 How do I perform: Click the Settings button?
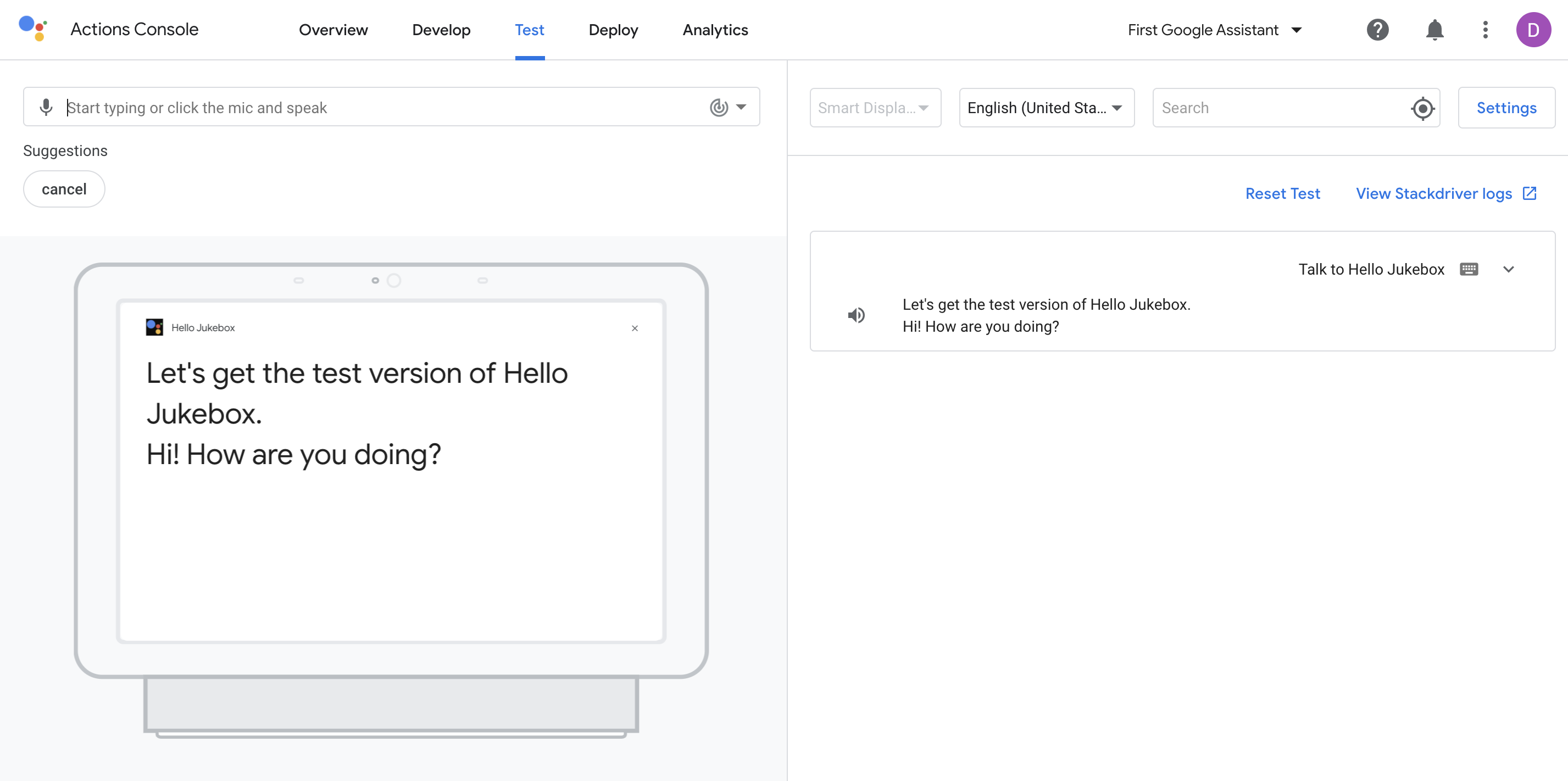[x=1506, y=108]
